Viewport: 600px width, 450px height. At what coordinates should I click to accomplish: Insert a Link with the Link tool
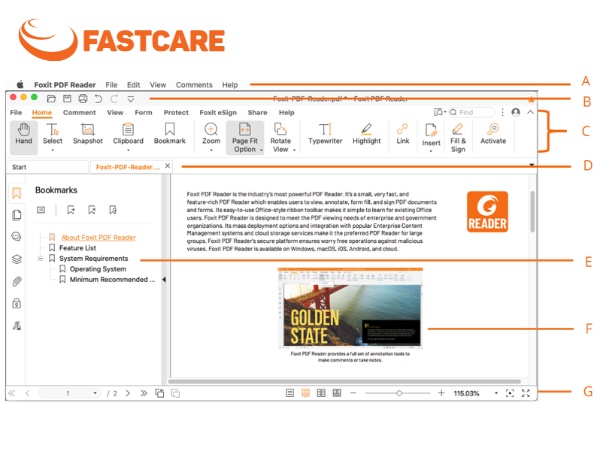coord(403,134)
